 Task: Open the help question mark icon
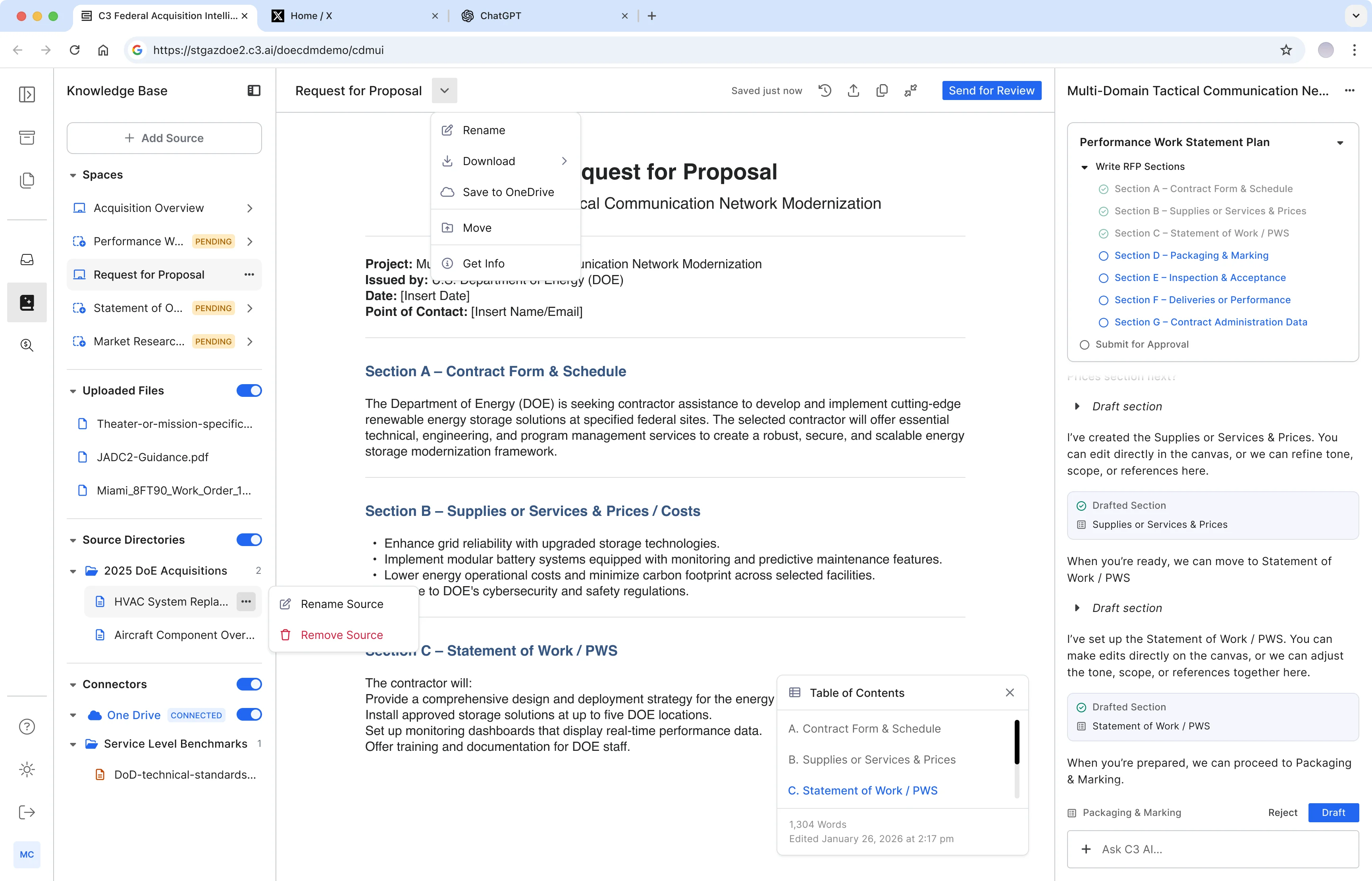click(27, 727)
